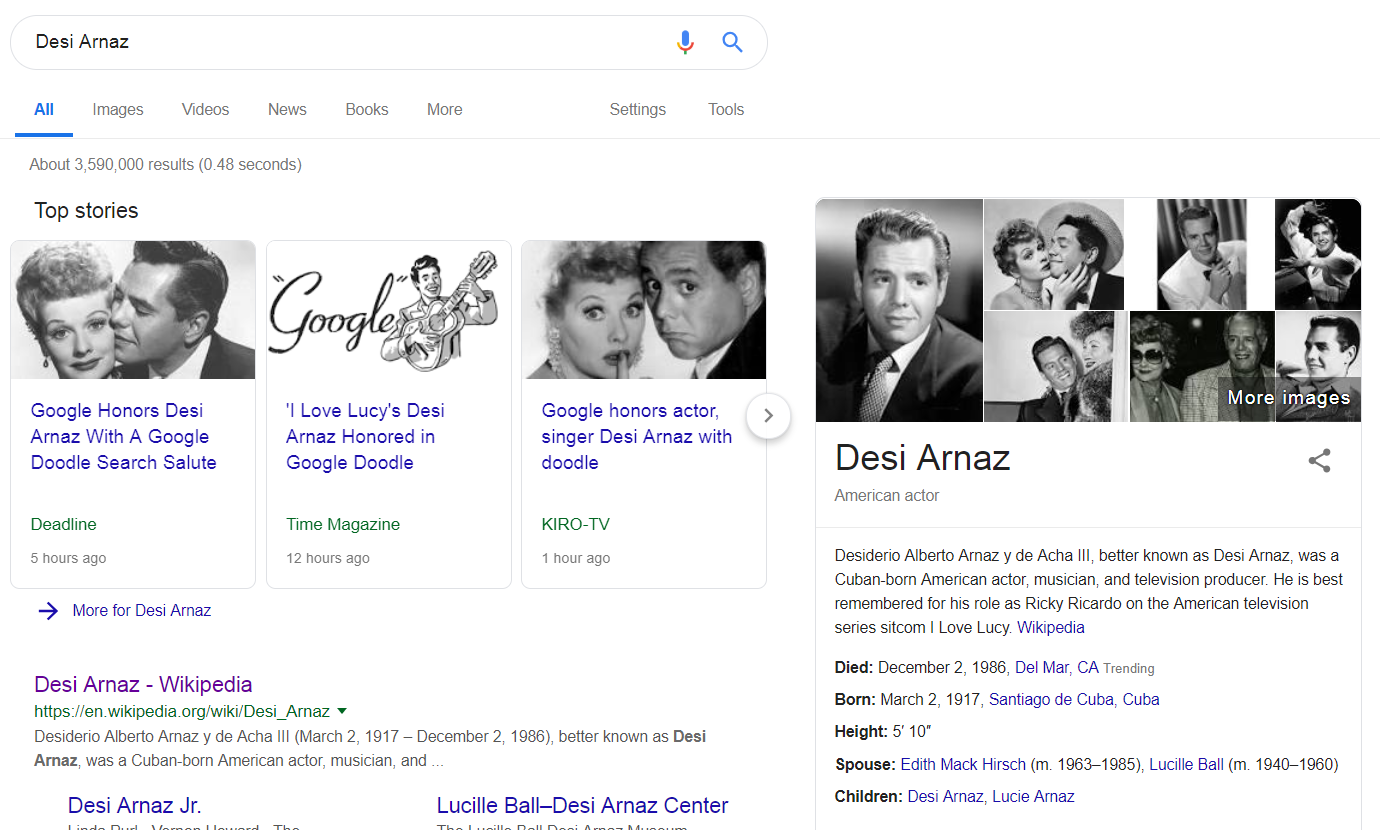Open search Settings
Viewport: 1380px width, 830px height.
(638, 110)
